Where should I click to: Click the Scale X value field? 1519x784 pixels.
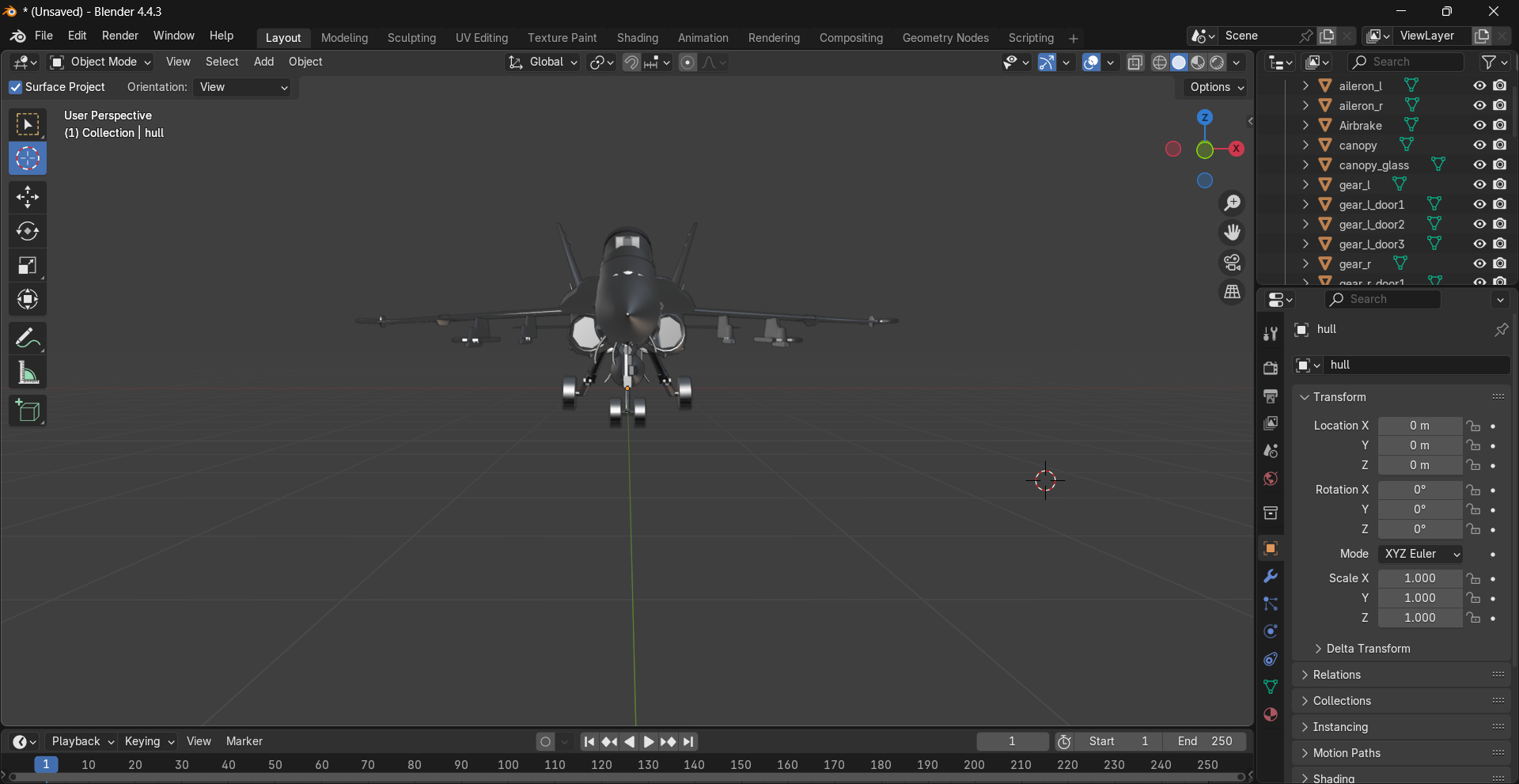[1420, 578]
